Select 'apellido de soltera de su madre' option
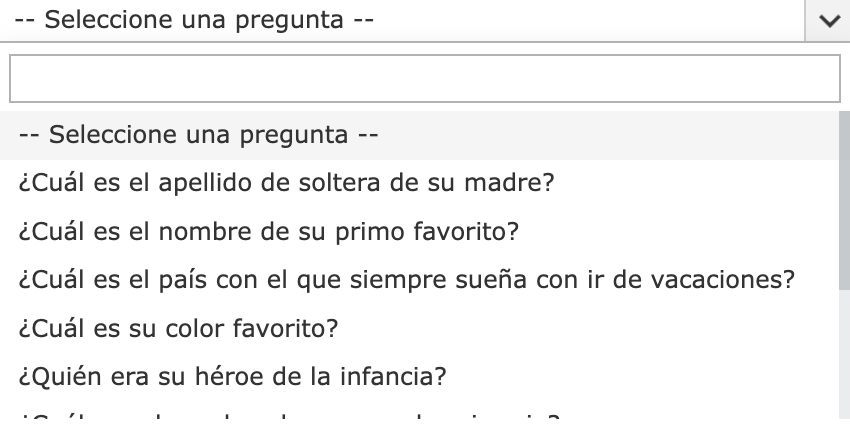 click(x=287, y=184)
